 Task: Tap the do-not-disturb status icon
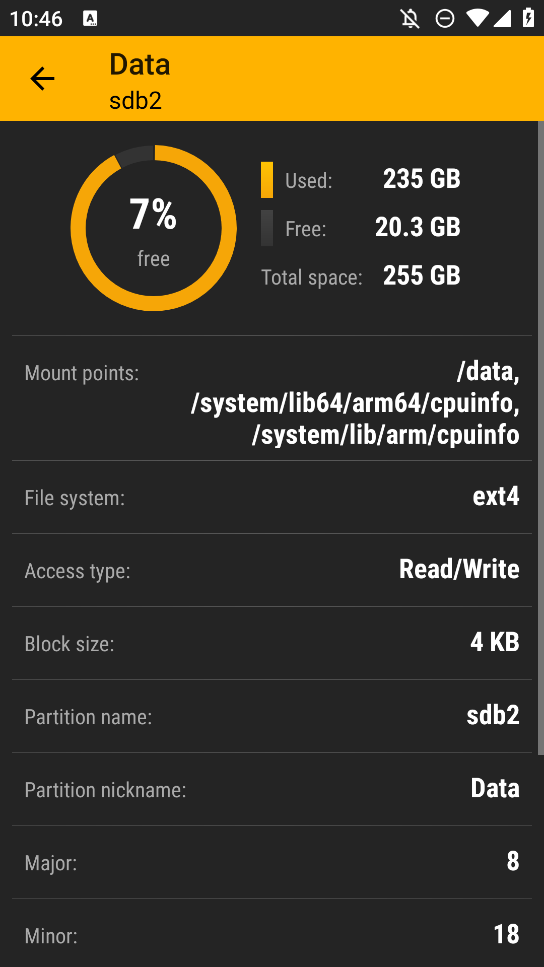click(x=444, y=19)
